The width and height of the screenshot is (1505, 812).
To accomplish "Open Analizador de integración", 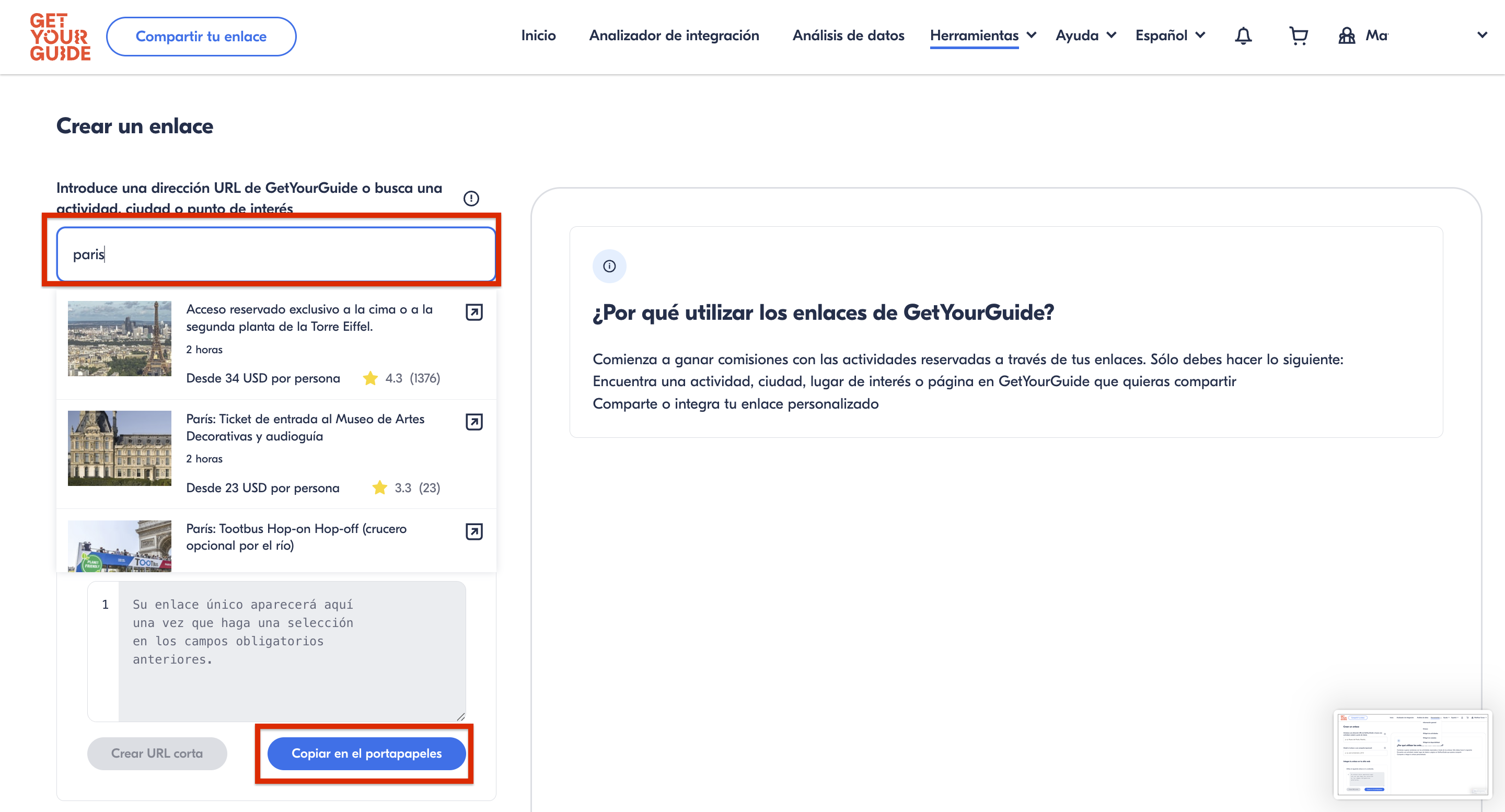I will click(x=674, y=36).
